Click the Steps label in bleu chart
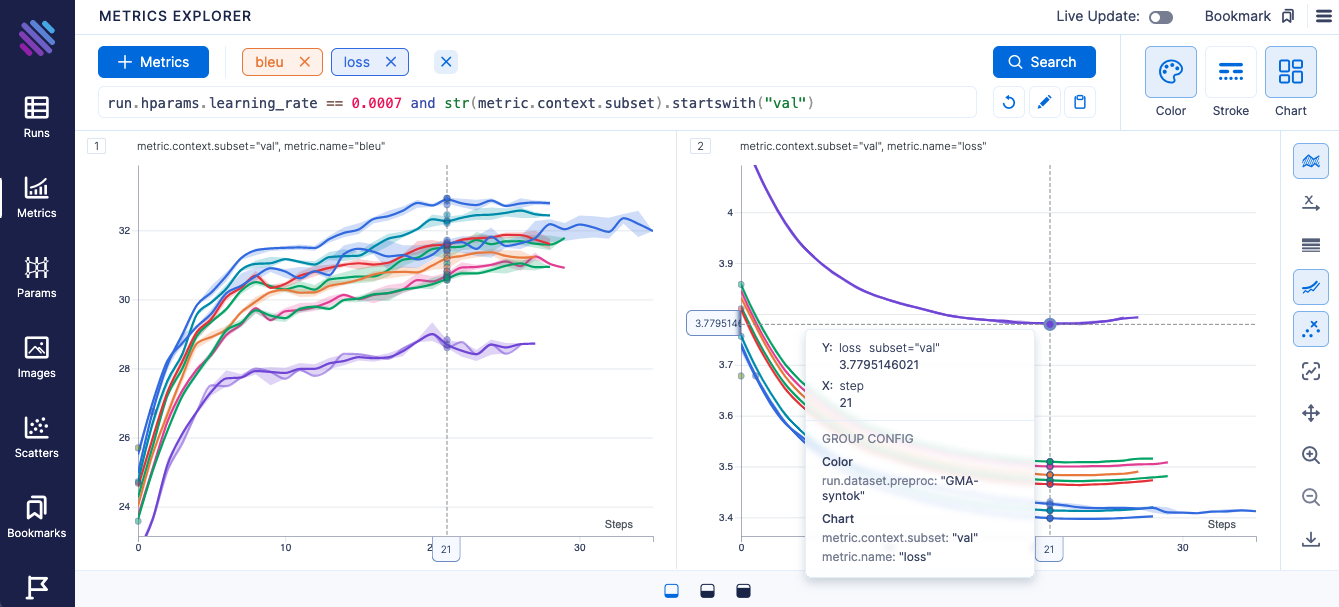 point(619,524)
